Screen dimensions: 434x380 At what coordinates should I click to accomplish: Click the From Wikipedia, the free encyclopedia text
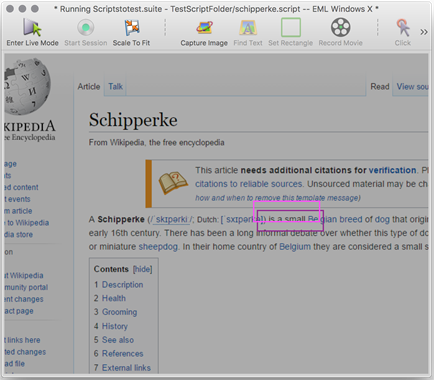point(156,143)
